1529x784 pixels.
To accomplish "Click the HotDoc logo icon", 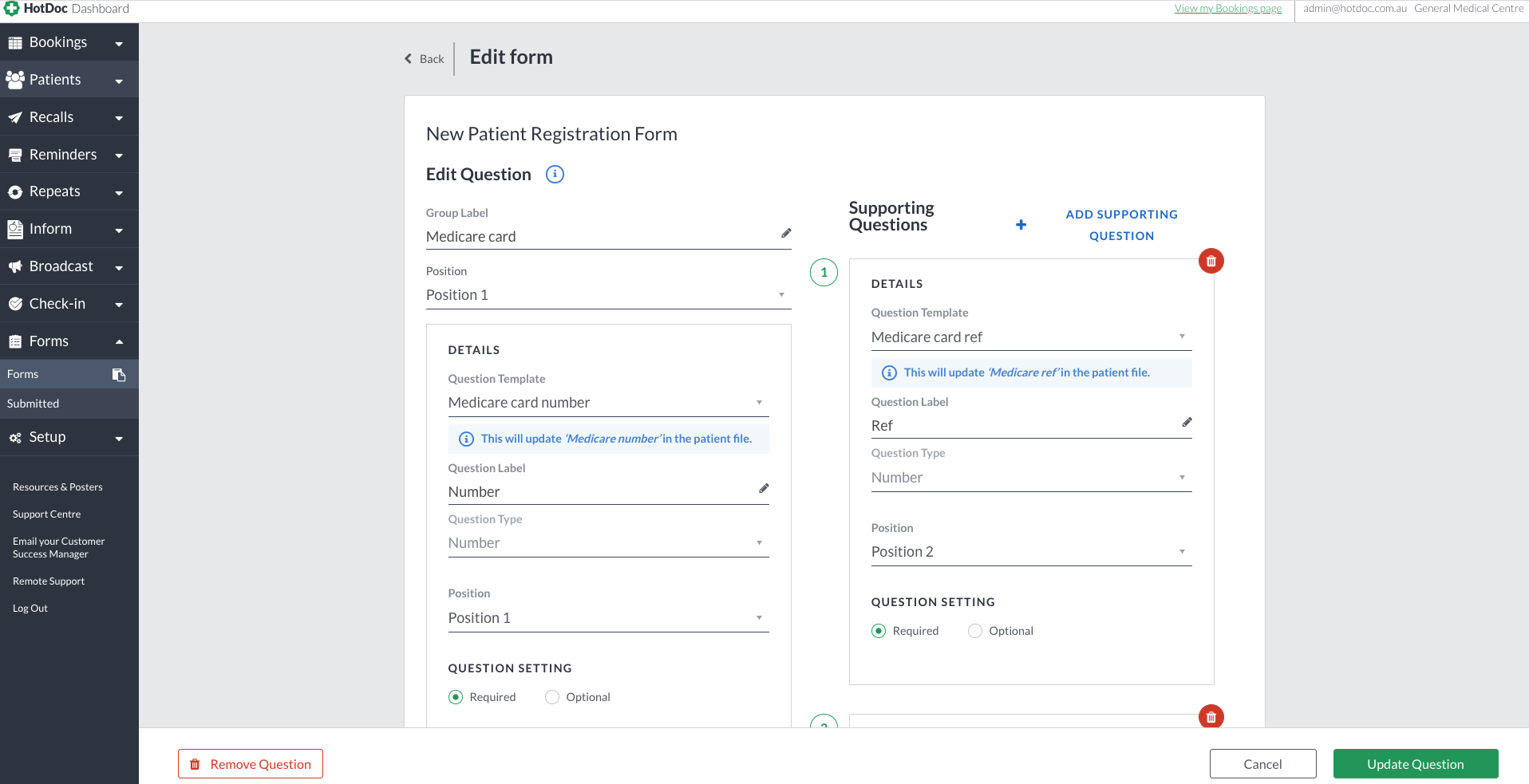I will click(11, 9).
